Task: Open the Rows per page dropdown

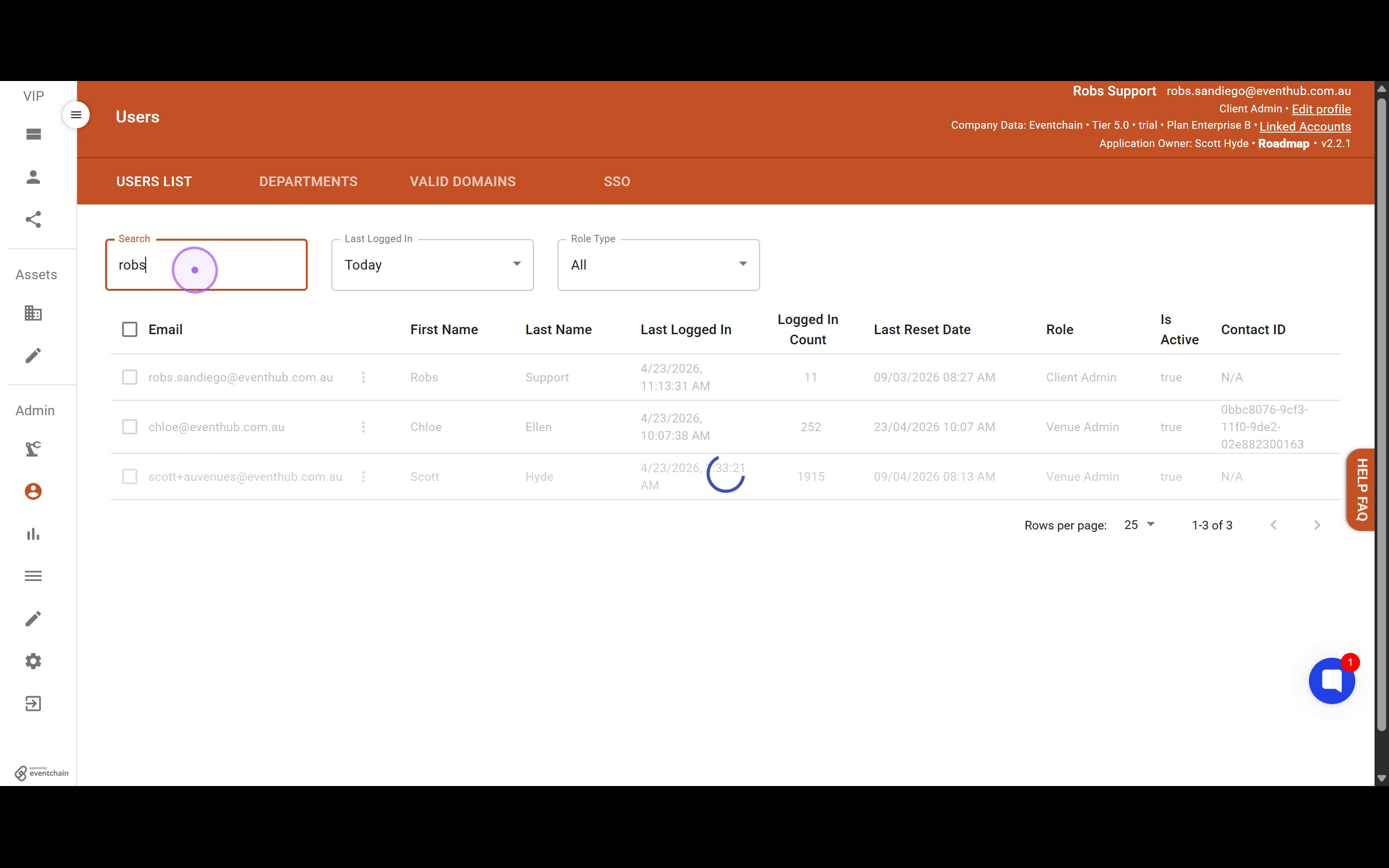Action: coord(1139,525)
